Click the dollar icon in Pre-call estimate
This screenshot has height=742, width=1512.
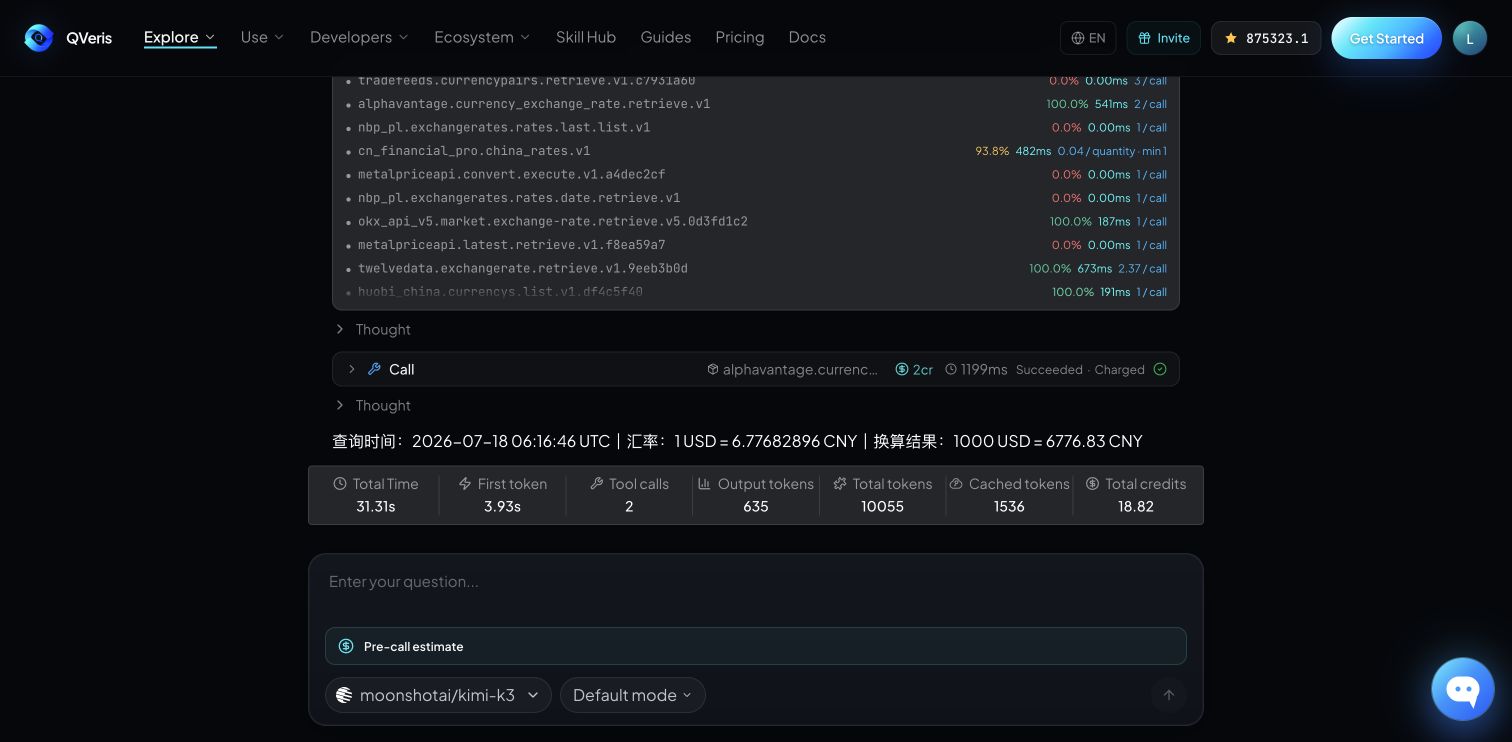coord(346,646)
